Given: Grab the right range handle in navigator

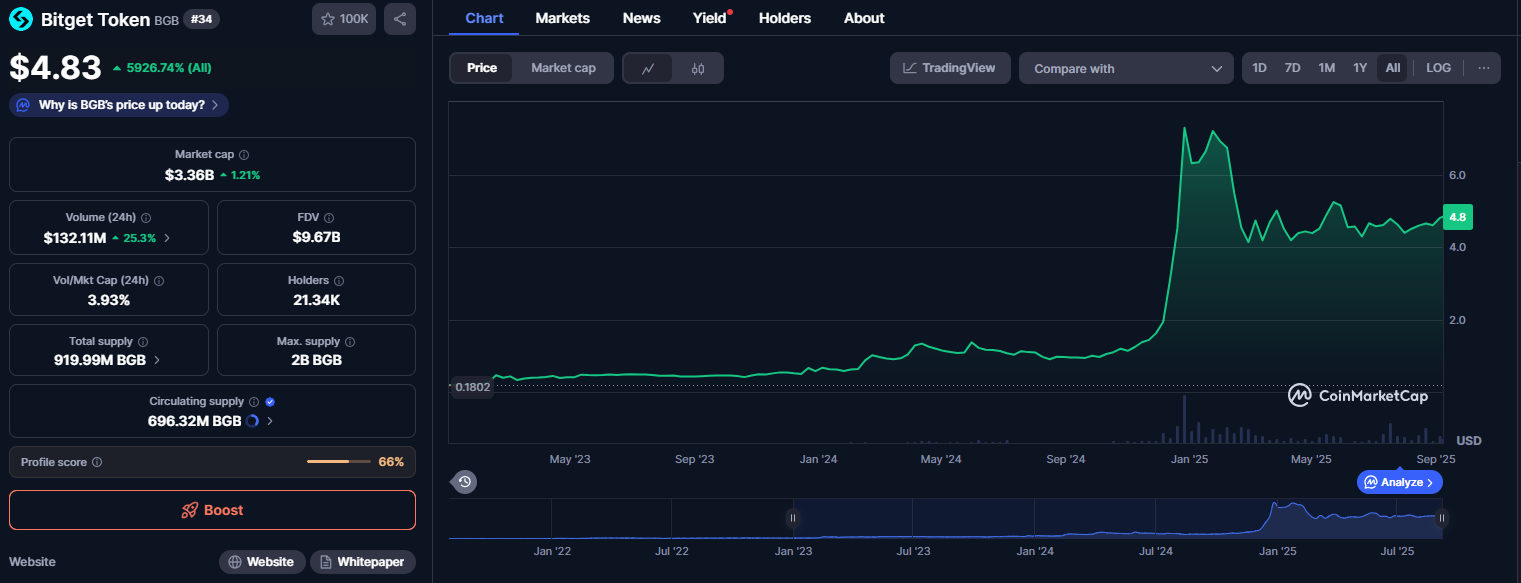Looking at the screenshot, I should [1442, 518].
